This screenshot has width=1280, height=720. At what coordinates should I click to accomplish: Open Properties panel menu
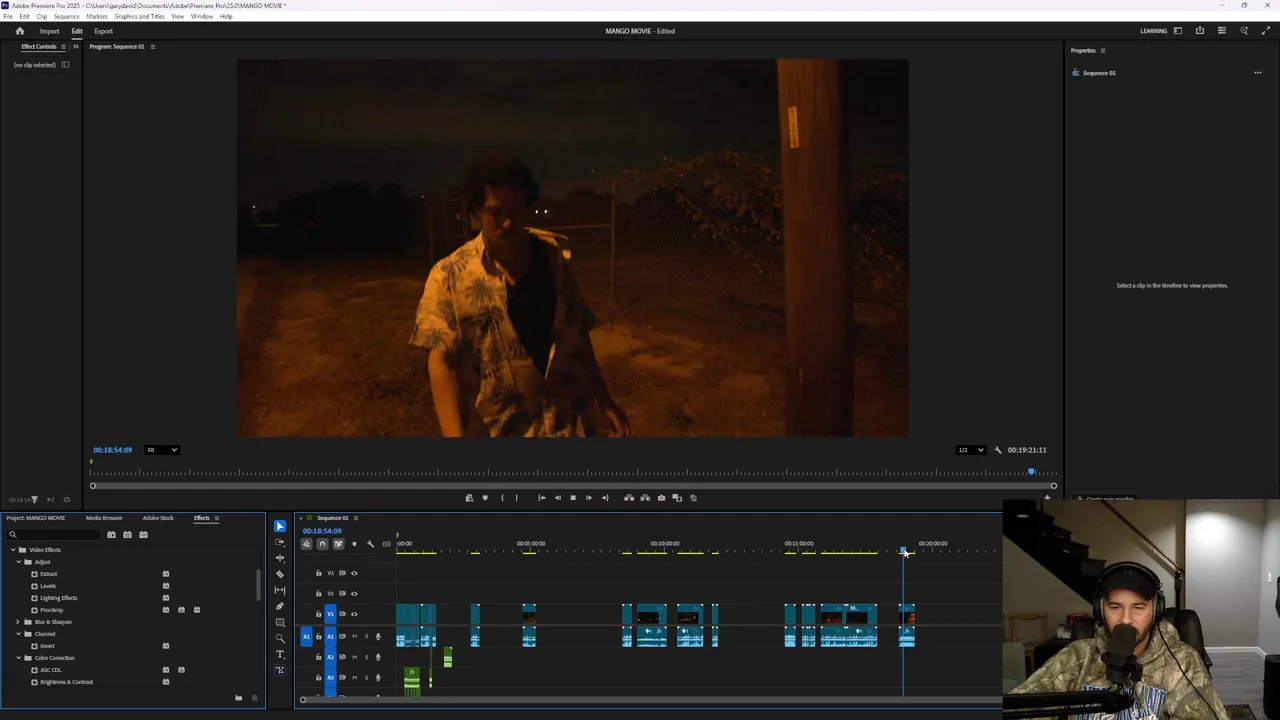coord(1103,51)
